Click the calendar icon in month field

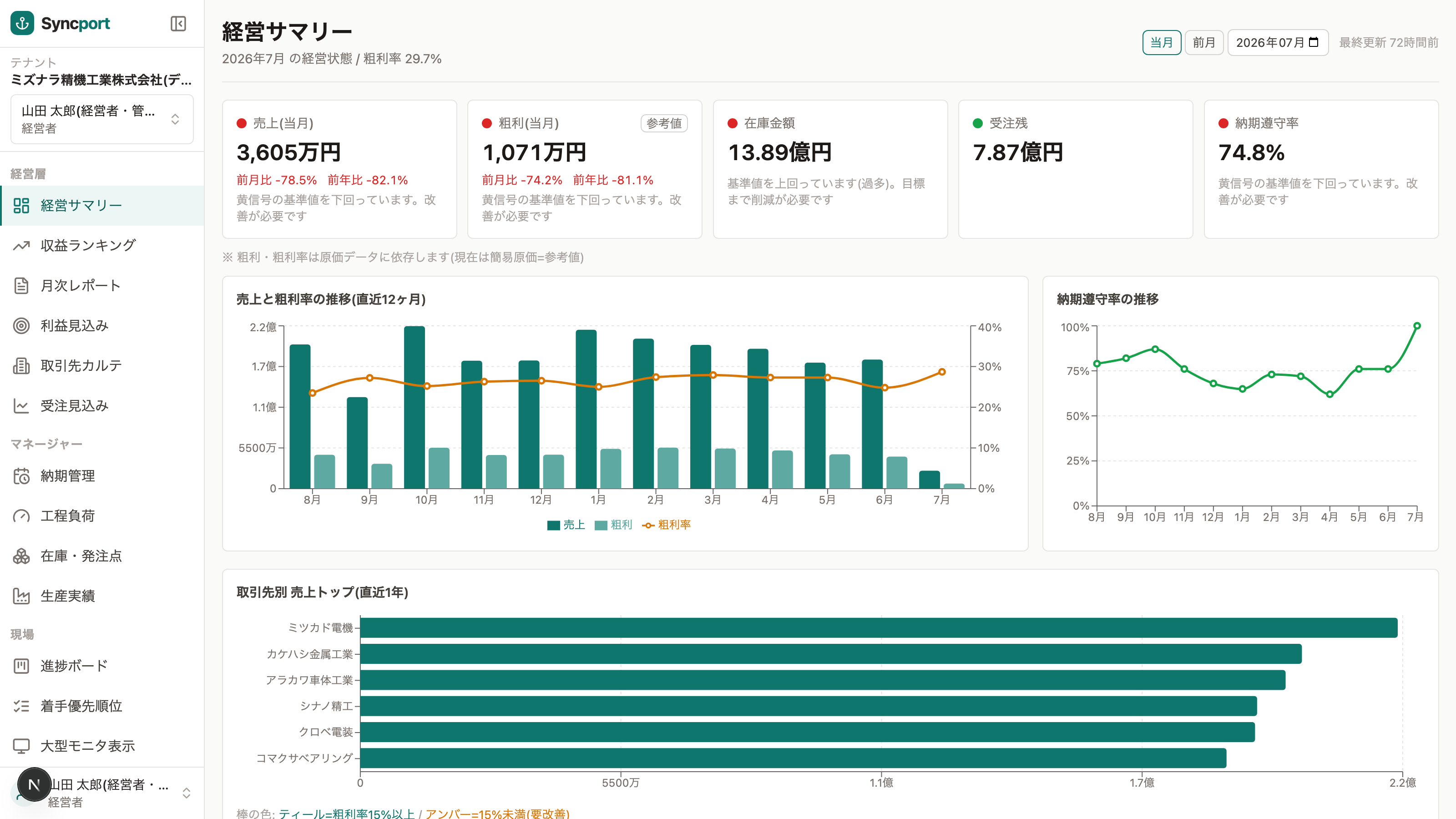(x=1314, y=42)
